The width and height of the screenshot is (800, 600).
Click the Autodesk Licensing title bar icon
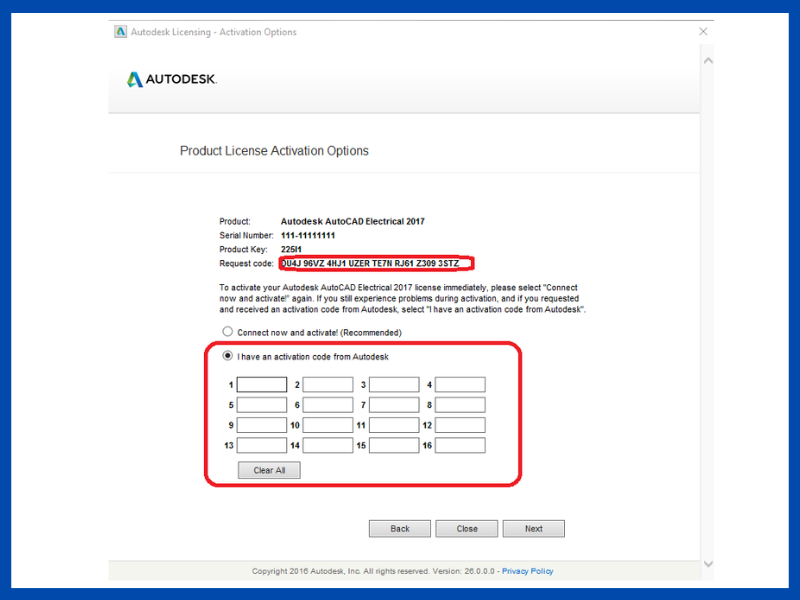pyautogui.click(x=121, y=32)
